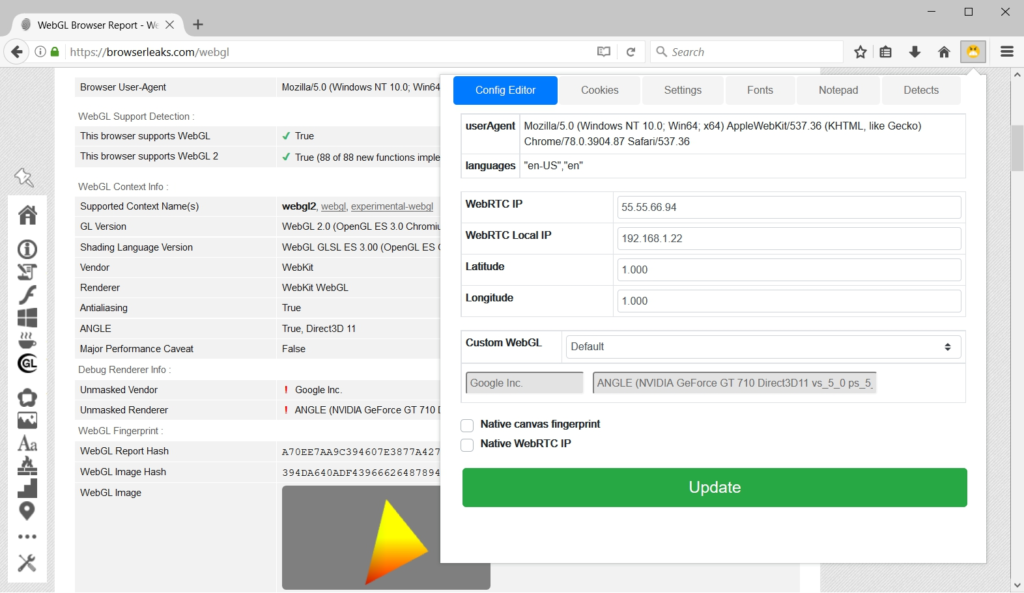Enable Native canvas fingerprint checkbox

point(467,425)
